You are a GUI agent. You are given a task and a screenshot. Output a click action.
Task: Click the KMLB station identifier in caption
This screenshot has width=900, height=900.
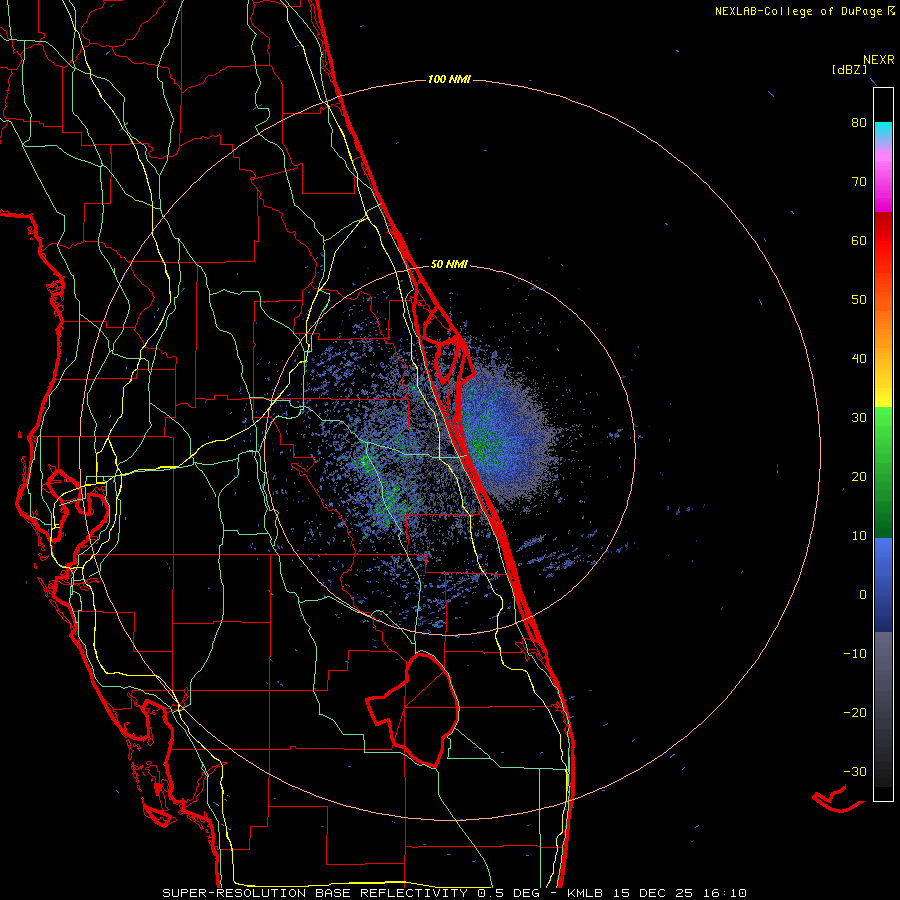tap(586, 893)
